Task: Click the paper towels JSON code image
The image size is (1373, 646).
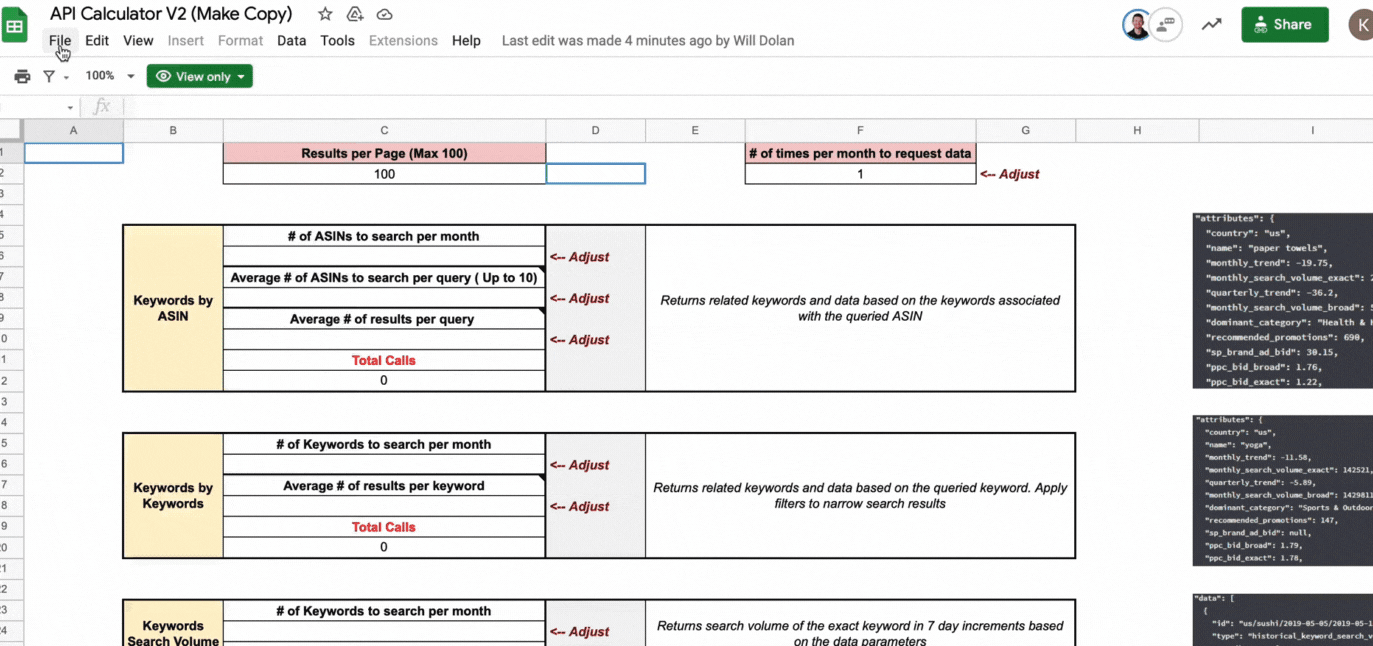Action: click(x=1283, y=300)
